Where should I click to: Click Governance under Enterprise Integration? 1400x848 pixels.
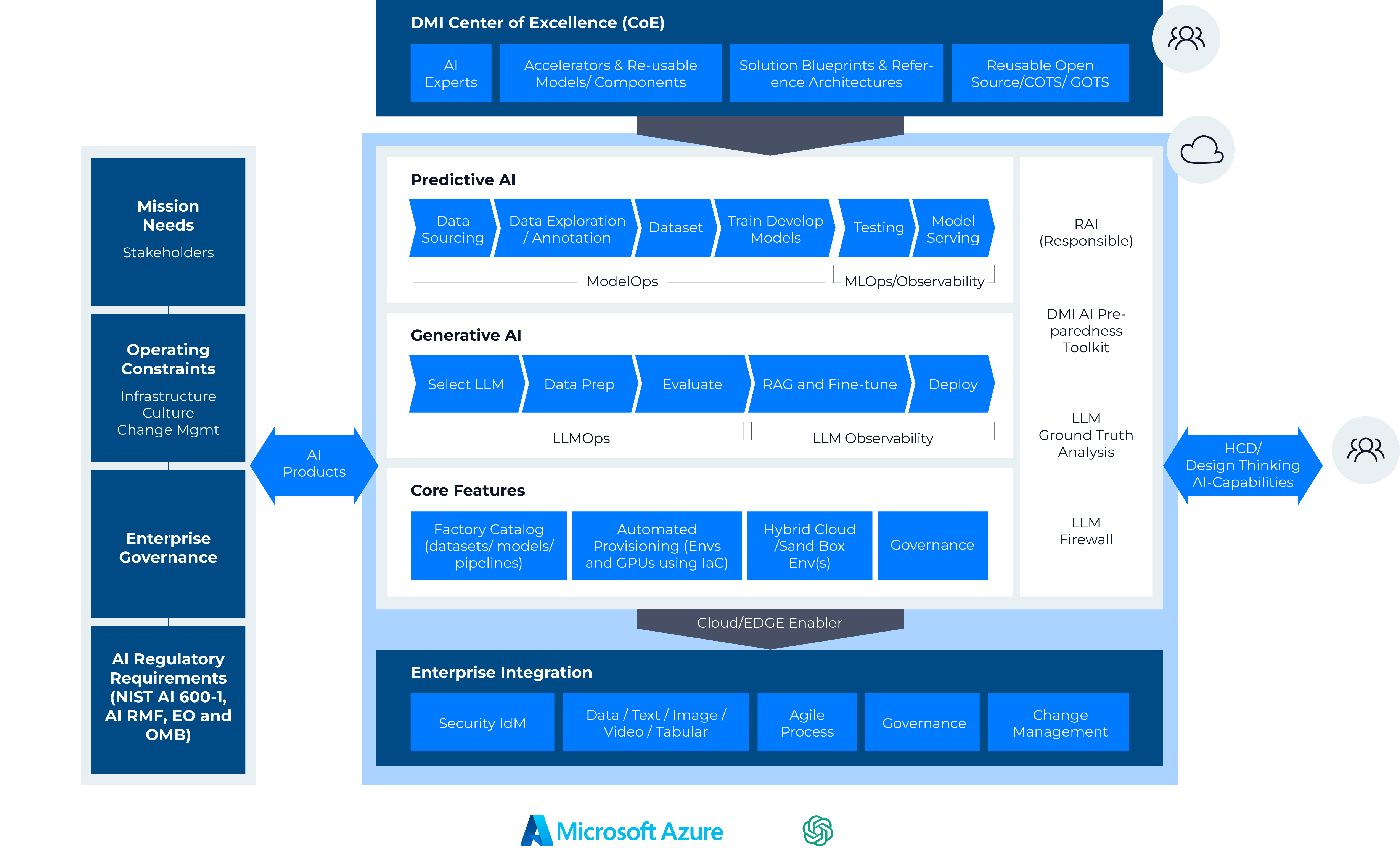click(x=922, y=722)
